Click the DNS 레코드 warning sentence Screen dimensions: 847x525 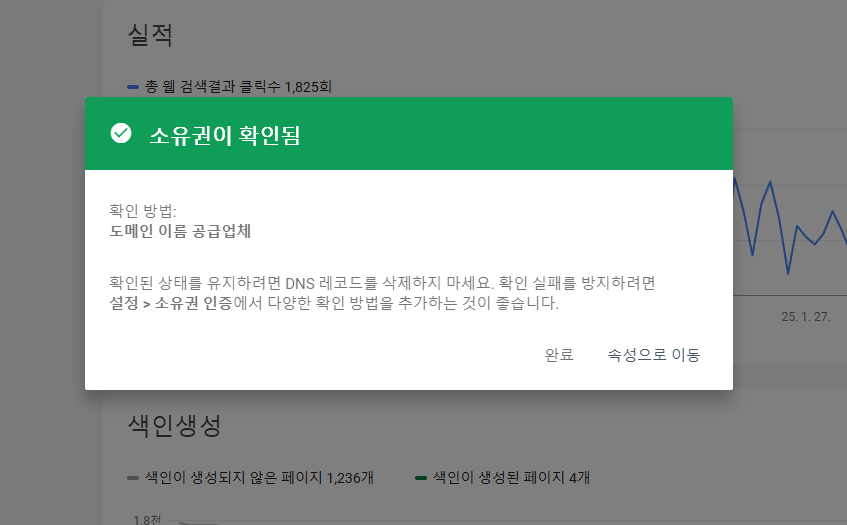pos(382,293)
